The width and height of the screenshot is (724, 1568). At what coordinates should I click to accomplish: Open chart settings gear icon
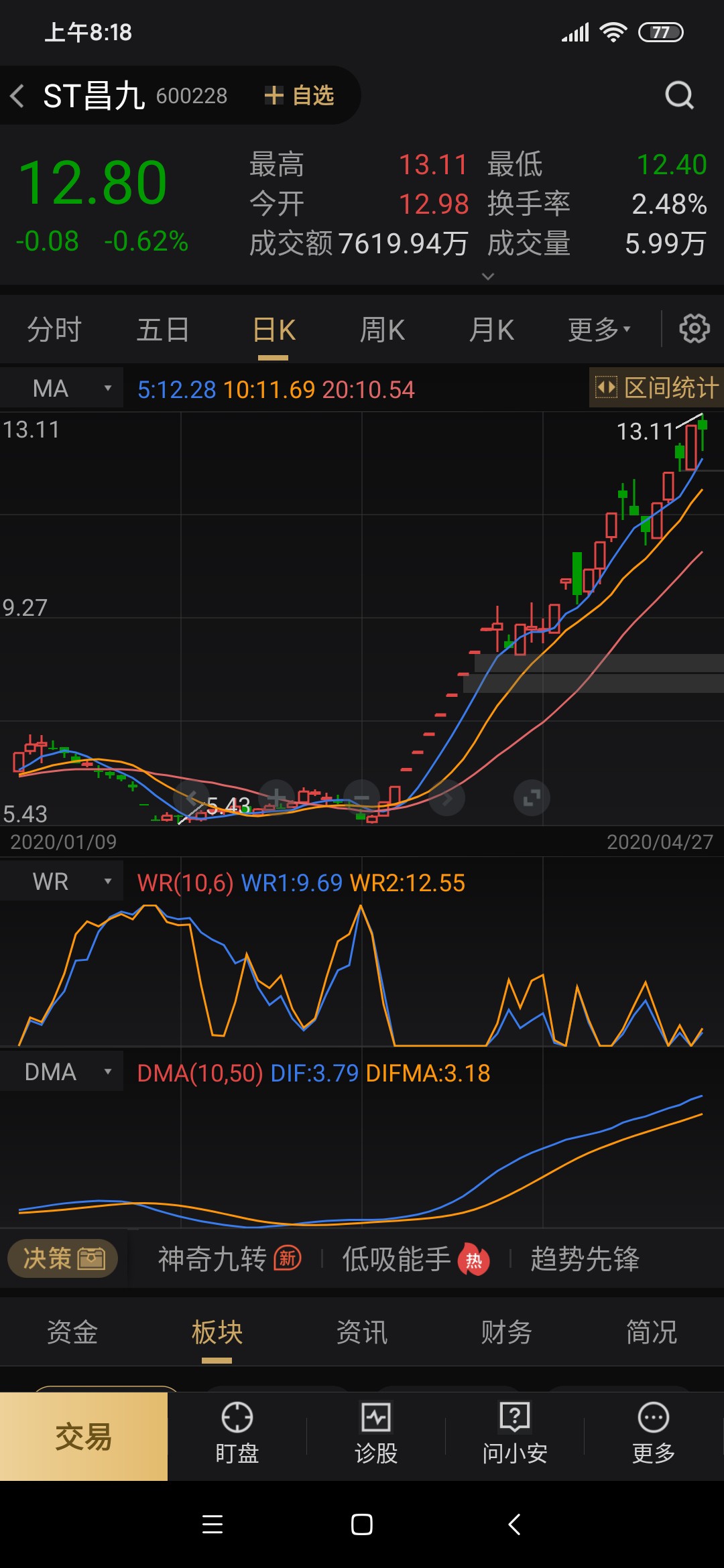[x=694, y=329]
